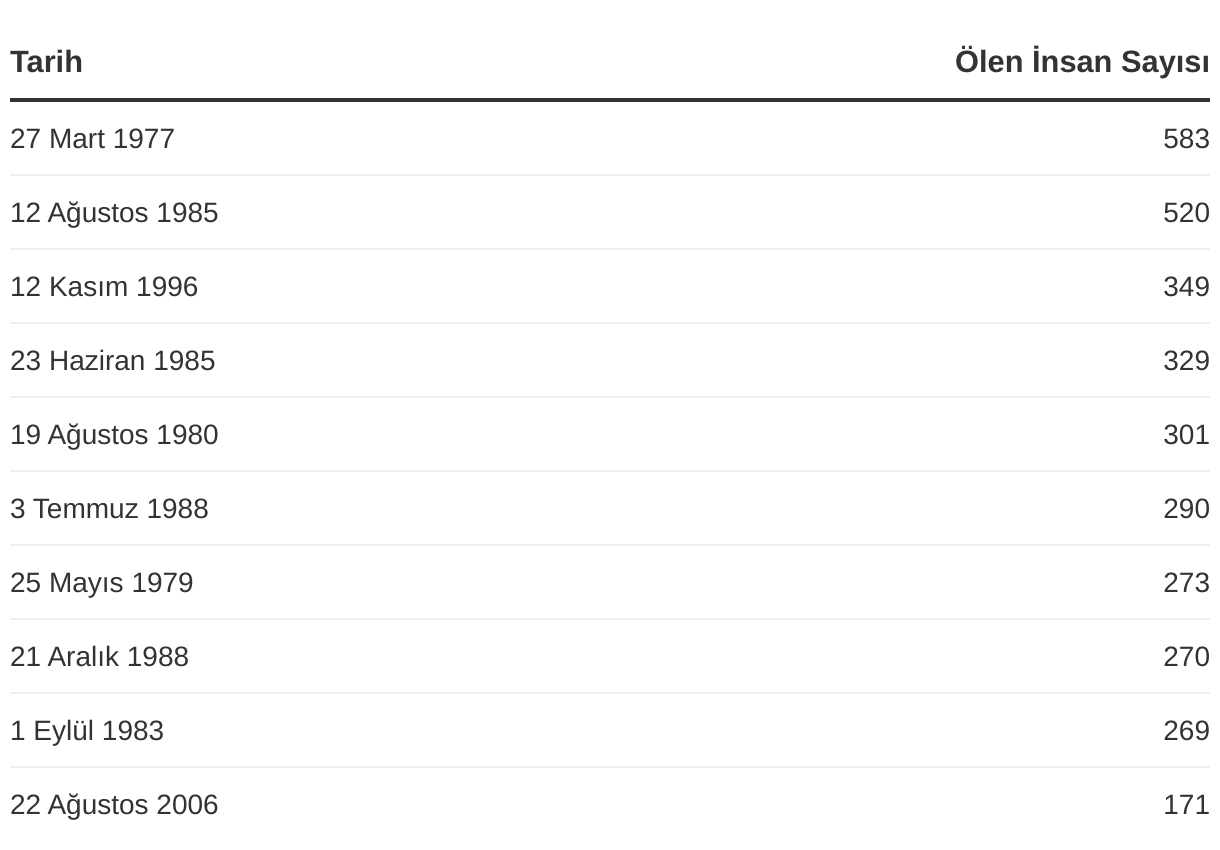Click the death count 329

(x=1186, y=361)
